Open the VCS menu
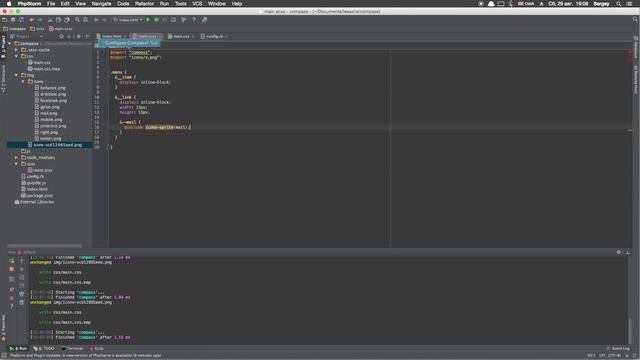This screenshot has height=360, width=640. (x=197, y=4)
